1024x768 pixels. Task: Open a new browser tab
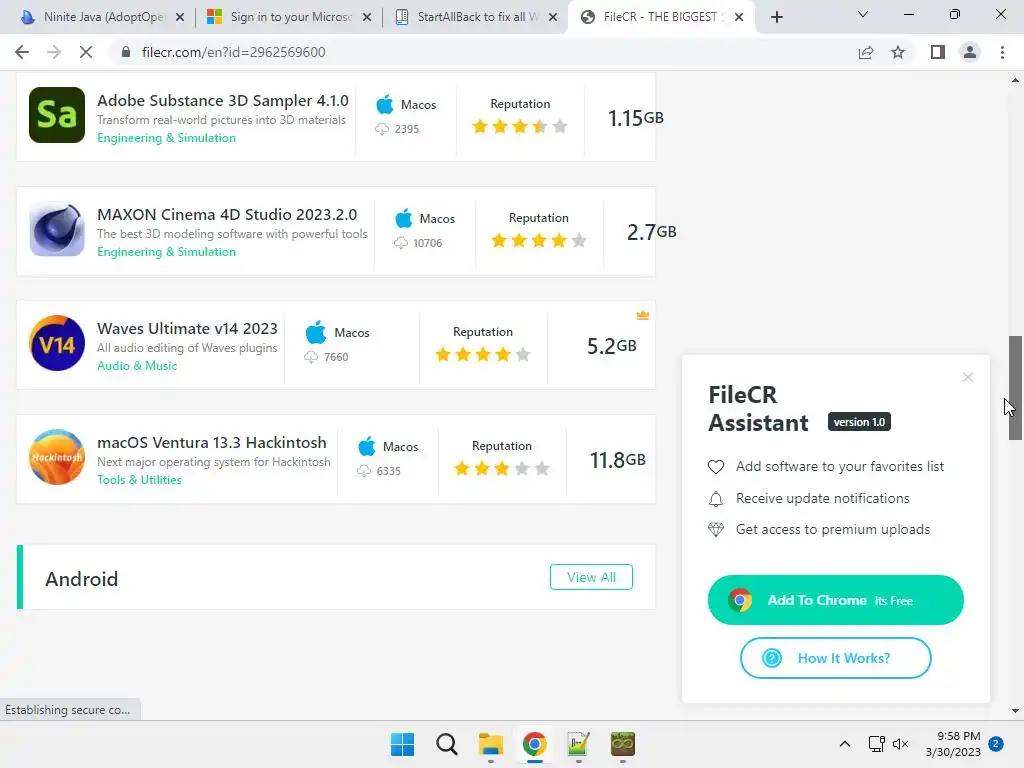point(776,17)
